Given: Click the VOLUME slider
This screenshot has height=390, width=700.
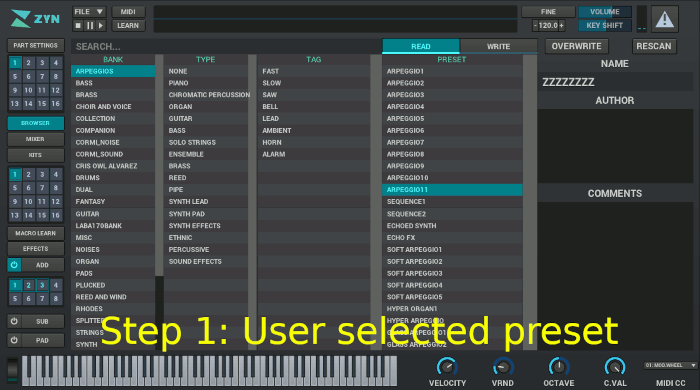Looking at the screenshot, I should [x=605, y=12].
